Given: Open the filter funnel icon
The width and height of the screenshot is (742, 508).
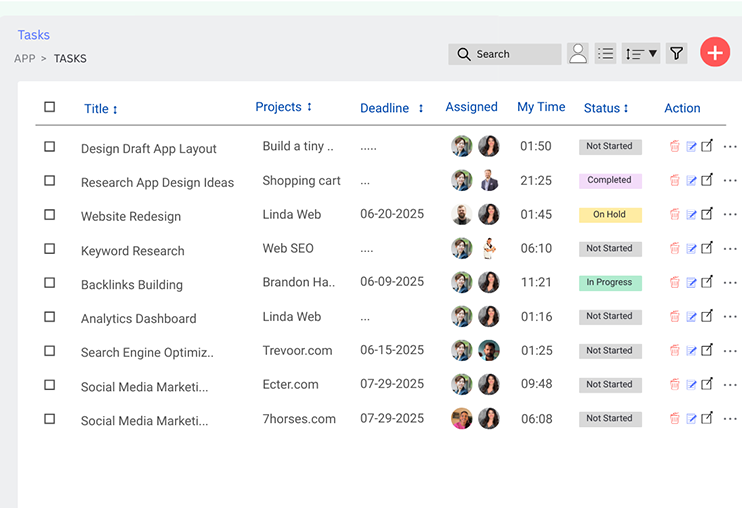Looking at the screenshot, I should [676, 54].
